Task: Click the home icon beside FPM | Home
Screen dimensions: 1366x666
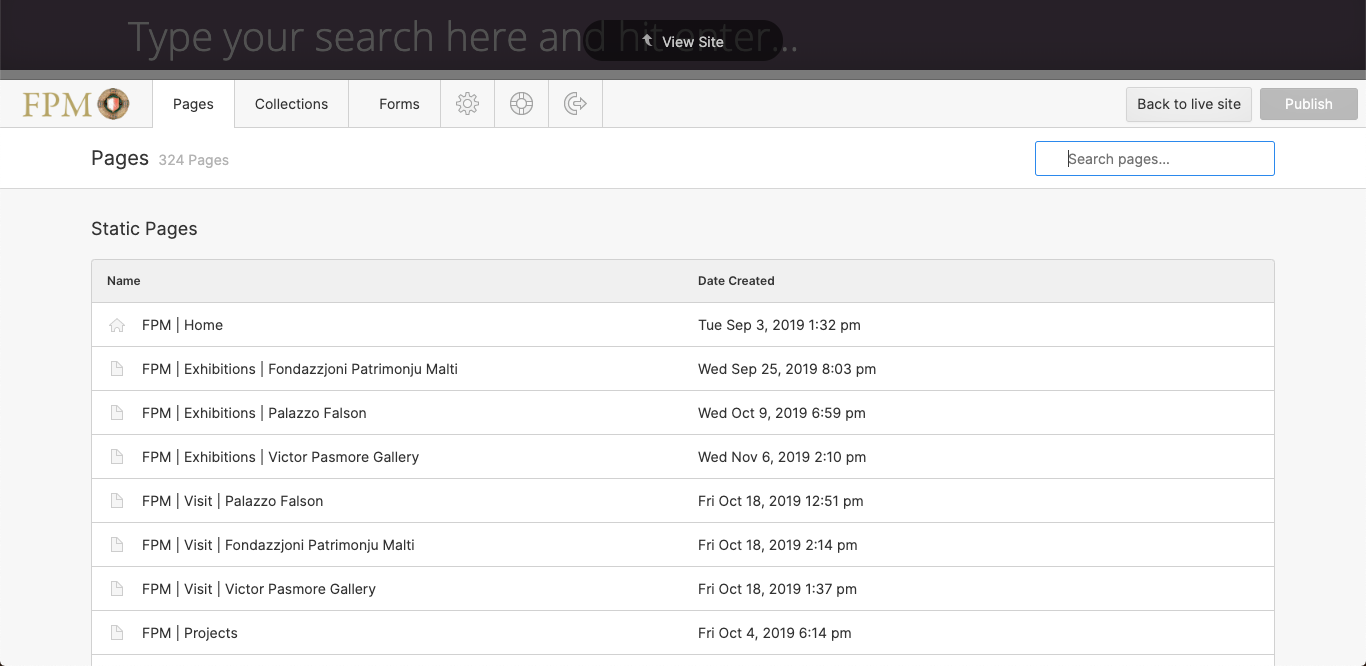Action: pos(117,325)
